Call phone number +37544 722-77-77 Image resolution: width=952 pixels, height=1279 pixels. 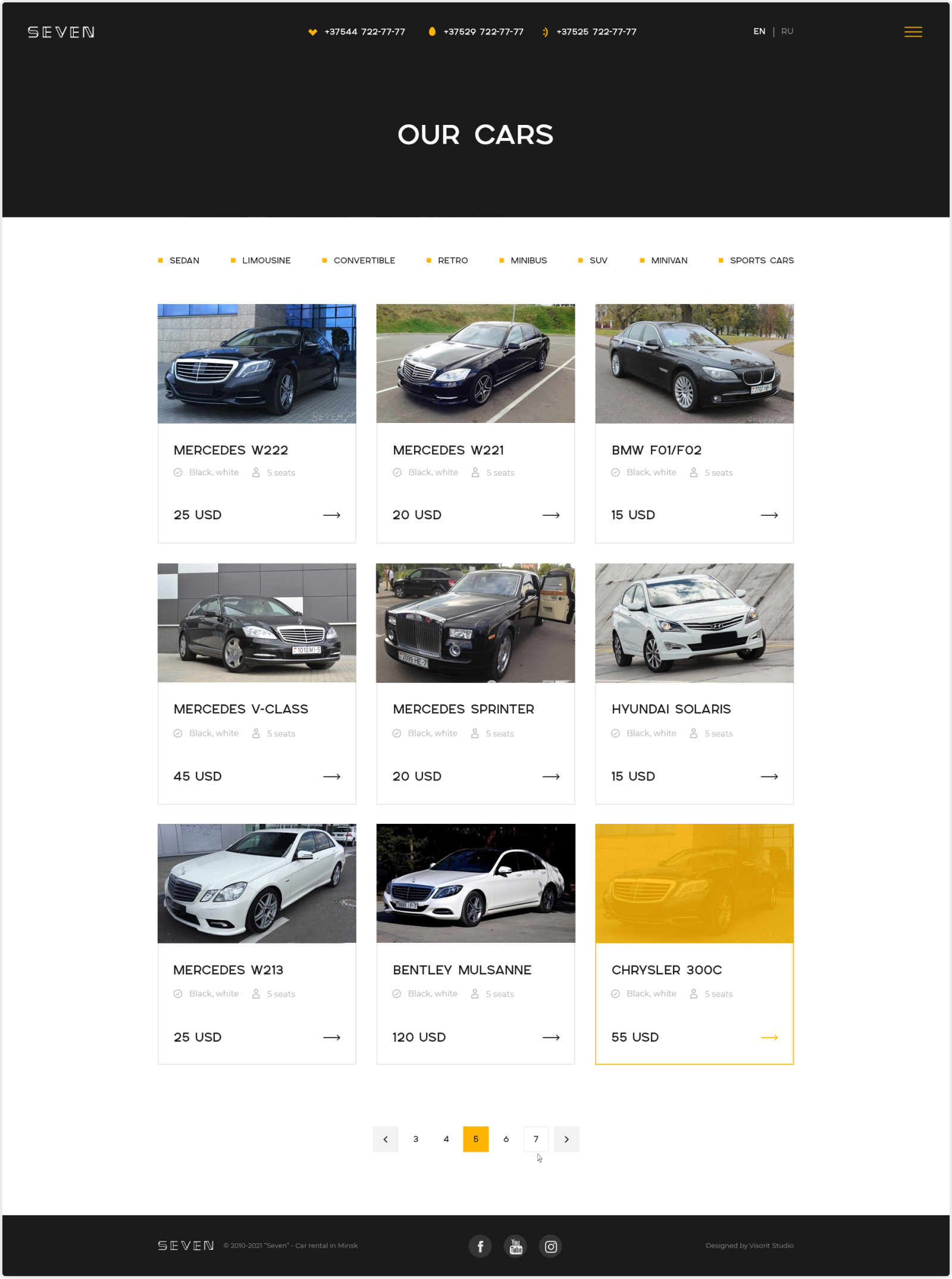(365, 32)
